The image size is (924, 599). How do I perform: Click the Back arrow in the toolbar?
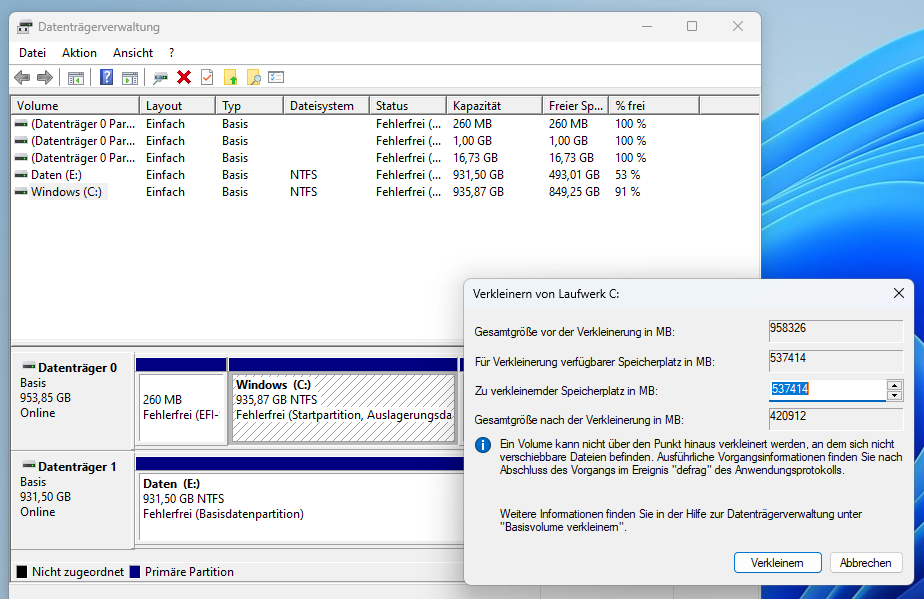click(x=22, y=77)
